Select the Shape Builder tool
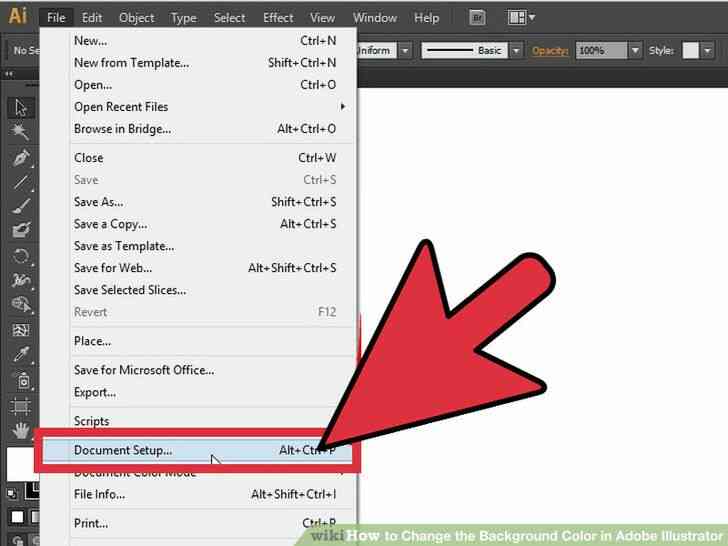Viewport: 728px width, 546px height. [20, 305]
